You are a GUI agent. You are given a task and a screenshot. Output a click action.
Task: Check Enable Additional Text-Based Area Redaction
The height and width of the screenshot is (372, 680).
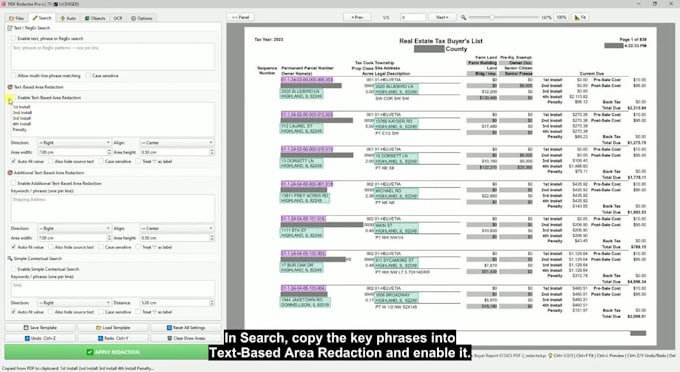(x=13, y=183)
